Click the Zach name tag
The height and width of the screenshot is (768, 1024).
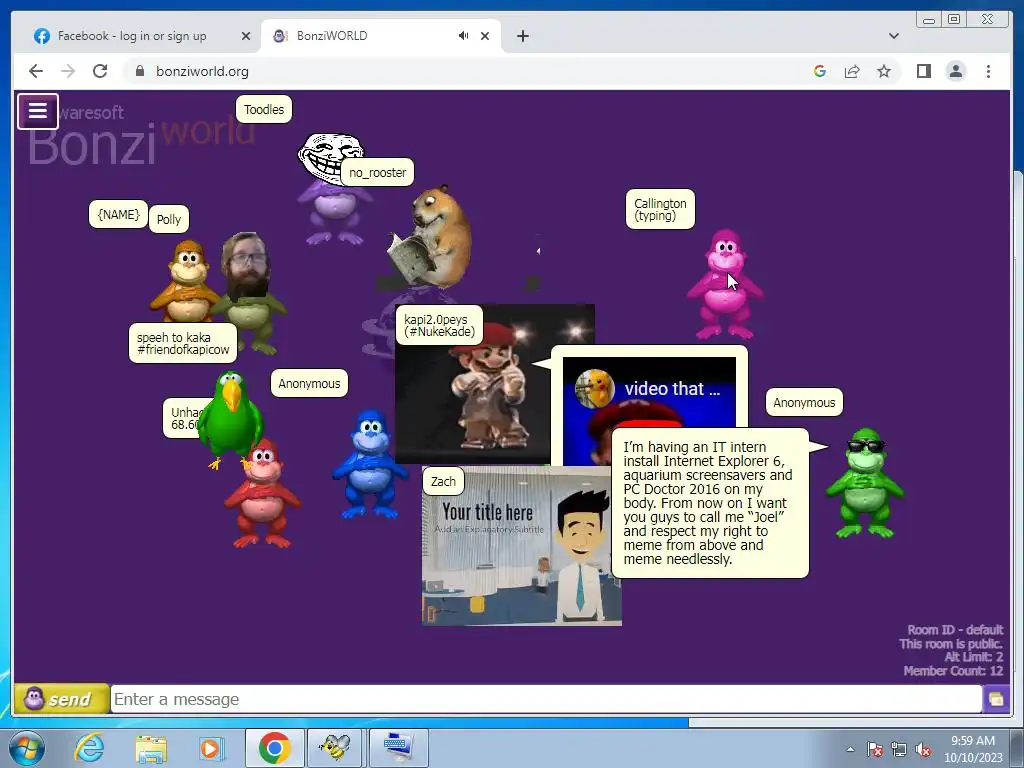(443, 481)
